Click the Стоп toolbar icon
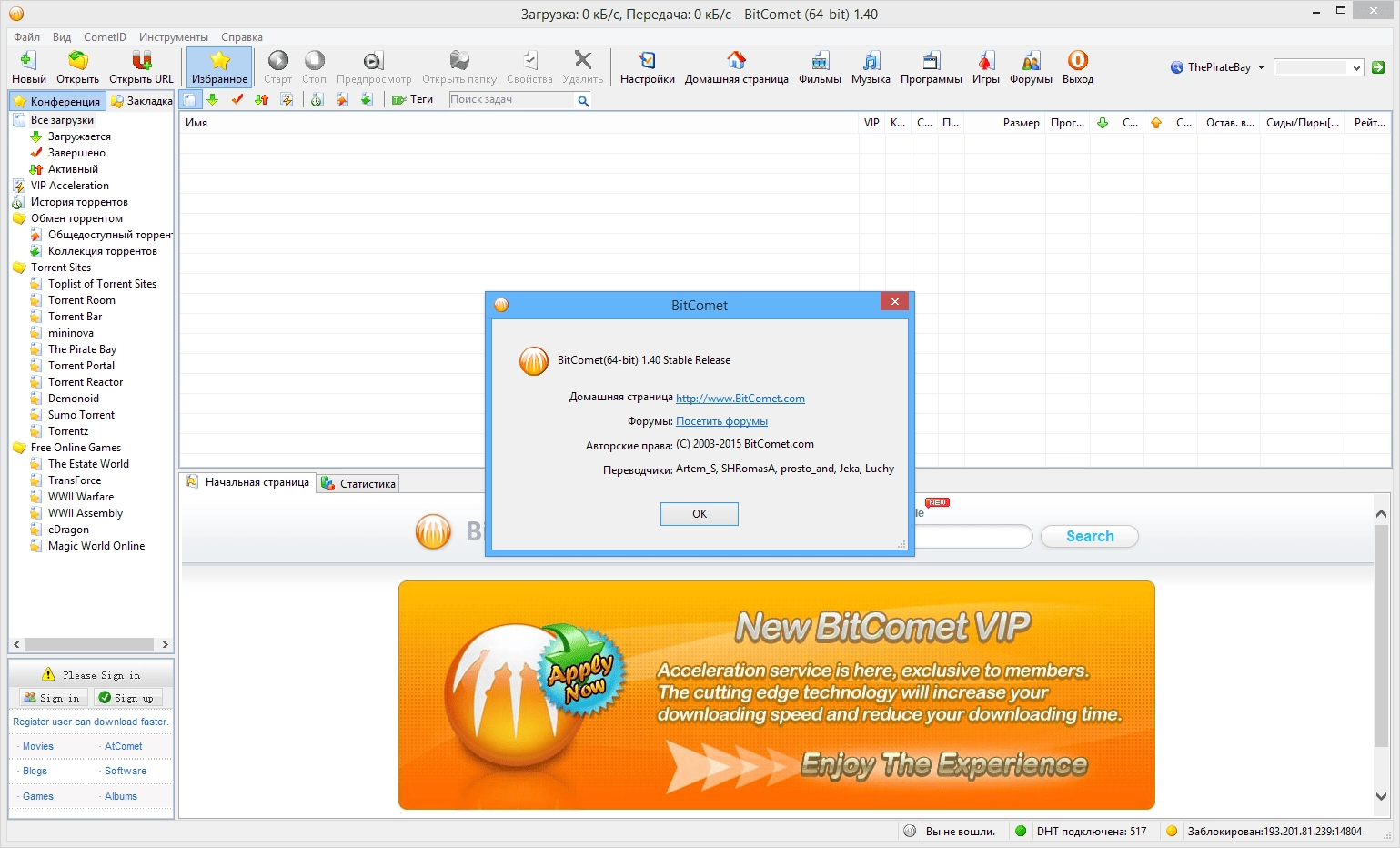This screenshot has height=848, width=1400. tap(314, 67)
